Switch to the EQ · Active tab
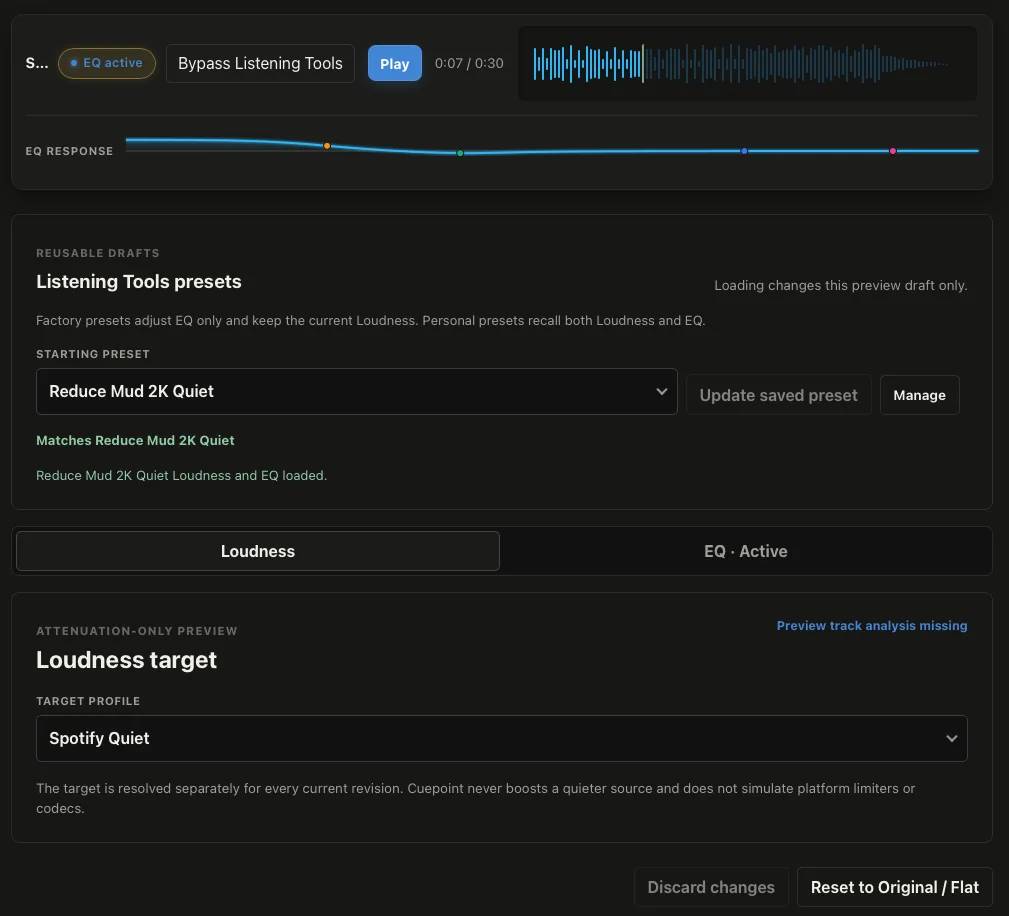The image size is (1009, 916). click(745, 551)
